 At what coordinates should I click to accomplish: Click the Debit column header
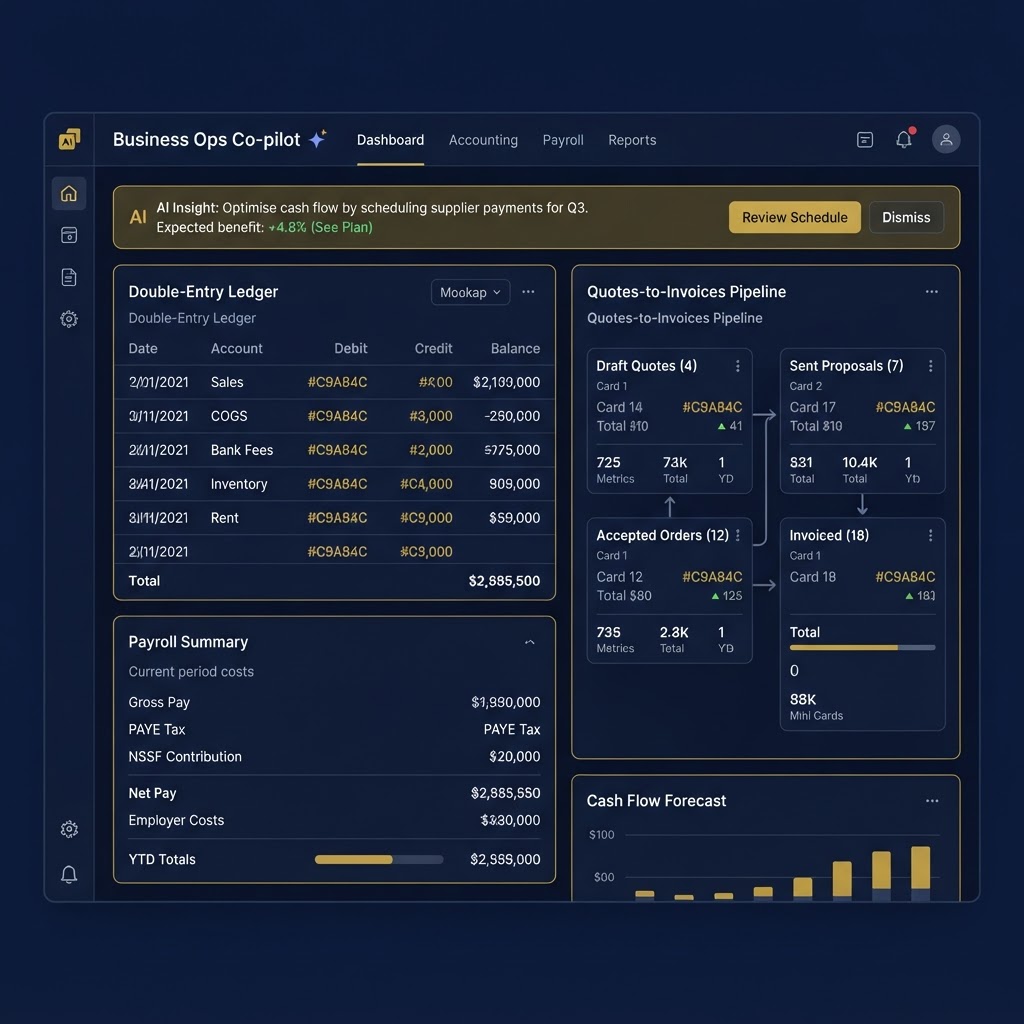coord(351,349)
